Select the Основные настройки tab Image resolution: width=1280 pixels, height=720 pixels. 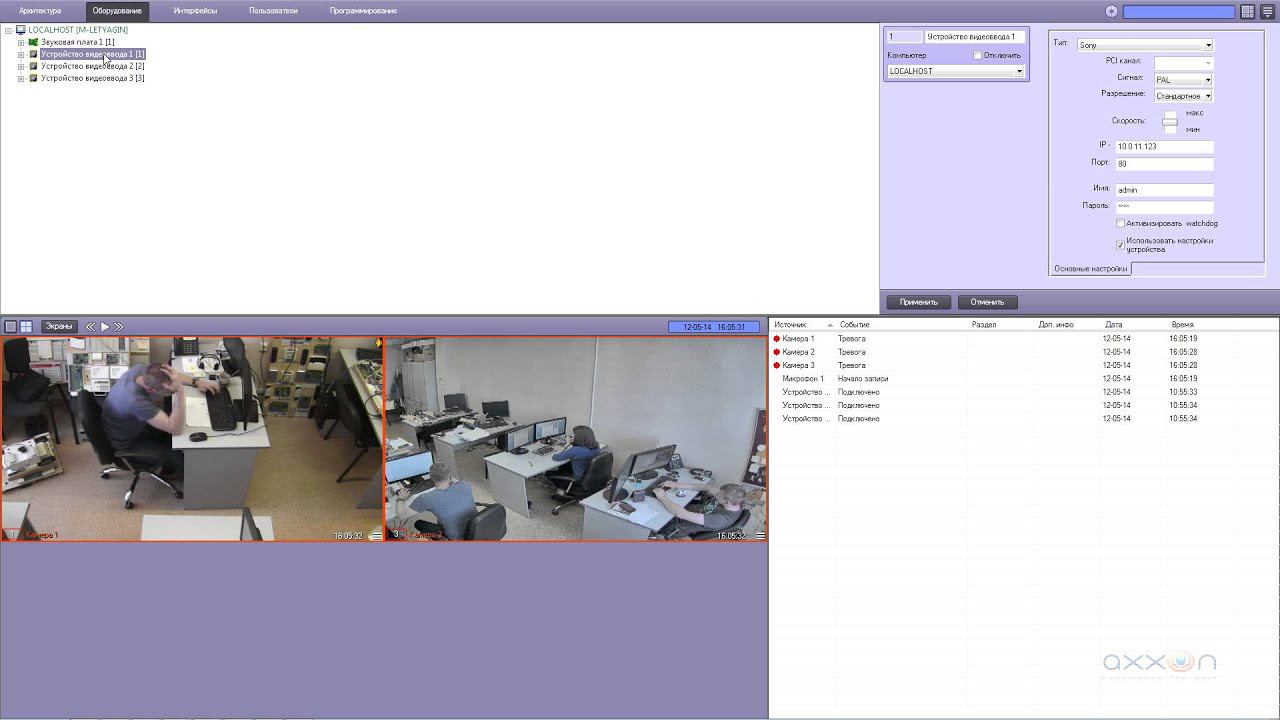[x=1090, y=268]
